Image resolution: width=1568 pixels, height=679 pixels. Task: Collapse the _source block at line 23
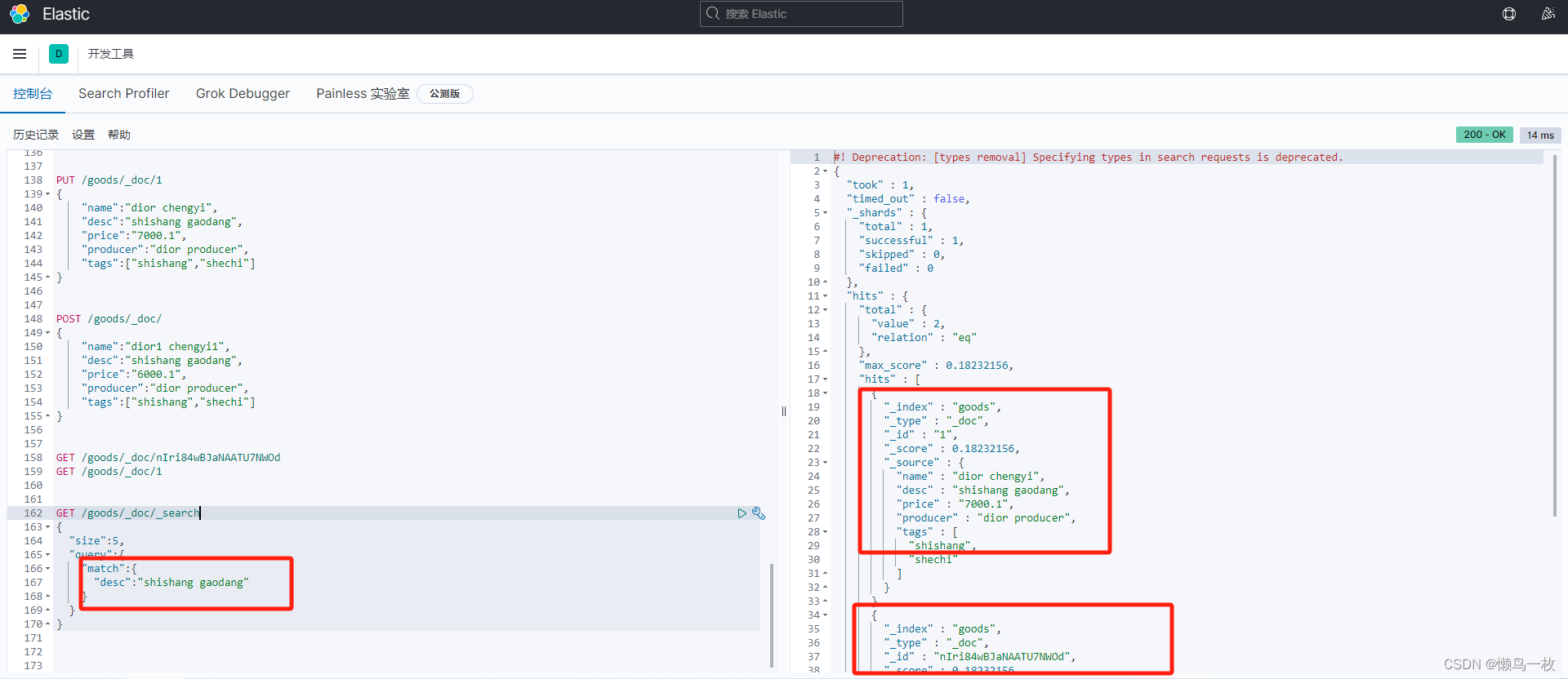[825, 463]
